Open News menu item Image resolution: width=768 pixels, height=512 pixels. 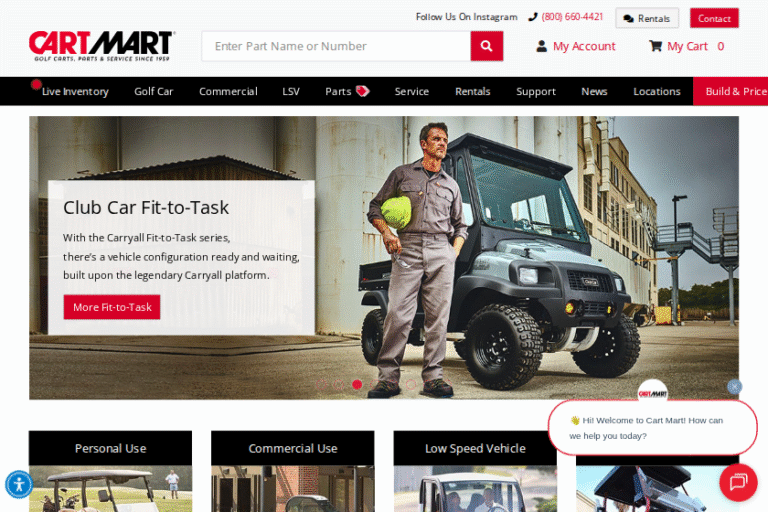click(594, 92)
